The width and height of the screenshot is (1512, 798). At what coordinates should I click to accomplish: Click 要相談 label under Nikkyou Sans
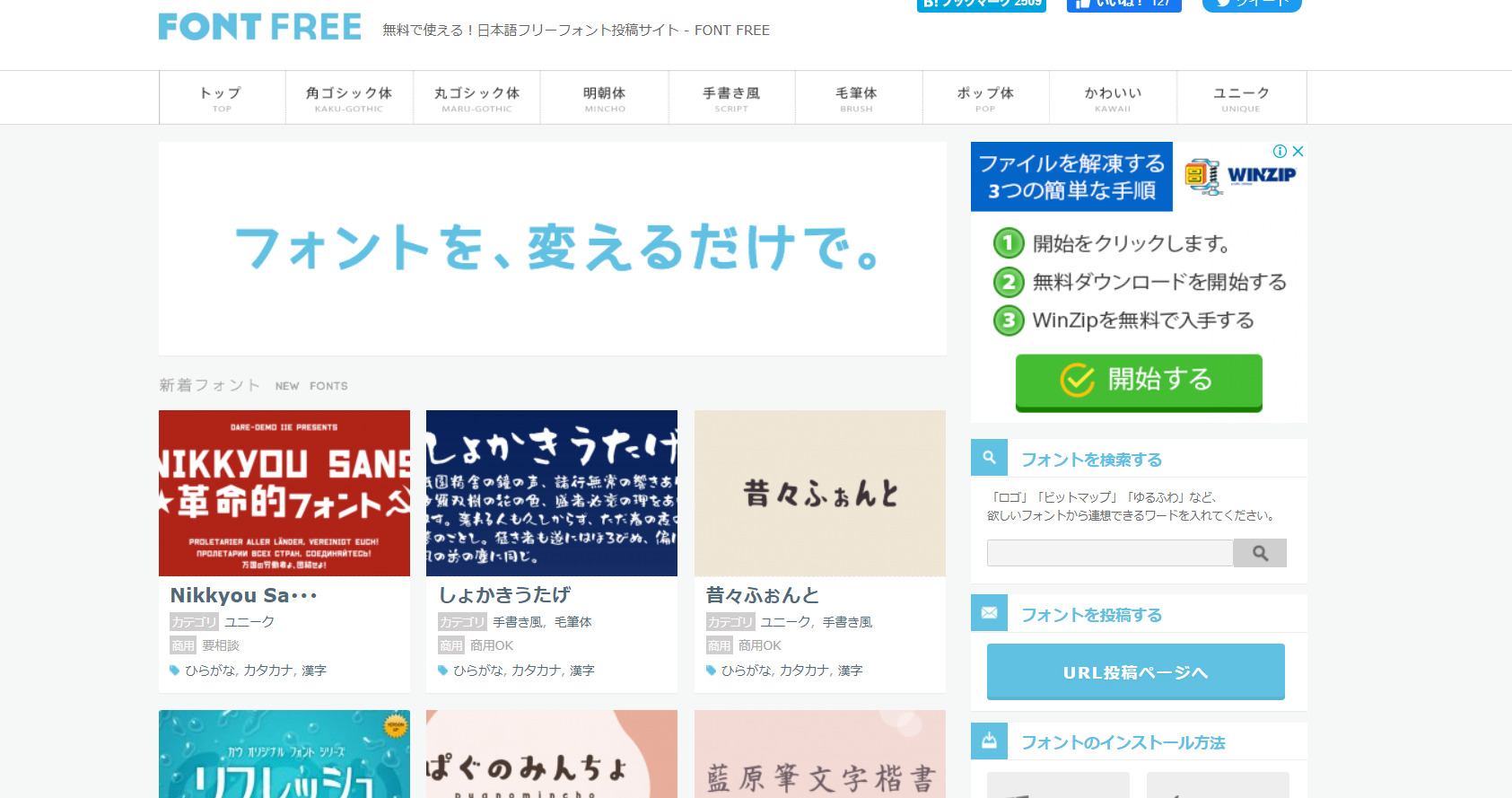[x=221, y=645]
